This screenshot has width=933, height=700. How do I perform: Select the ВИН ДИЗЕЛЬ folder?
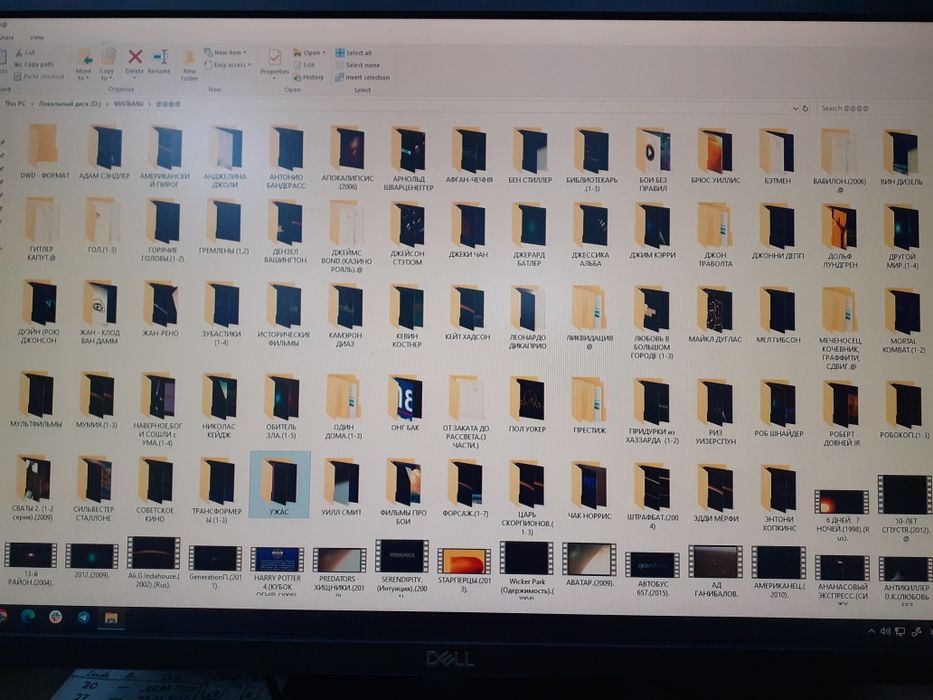pos(901,158)
